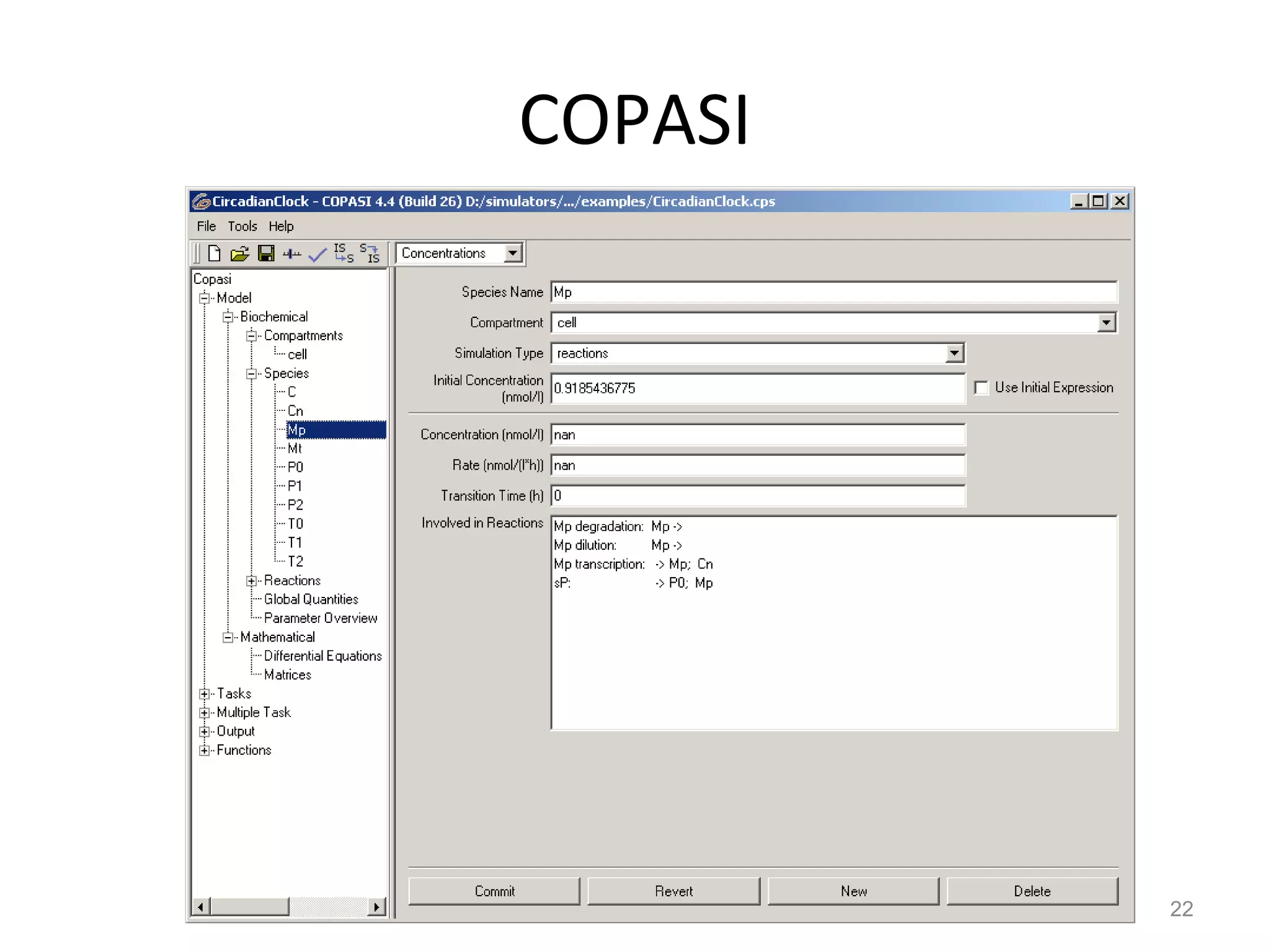
Task: Expand the Output tree node
Action: coord(204,732)
